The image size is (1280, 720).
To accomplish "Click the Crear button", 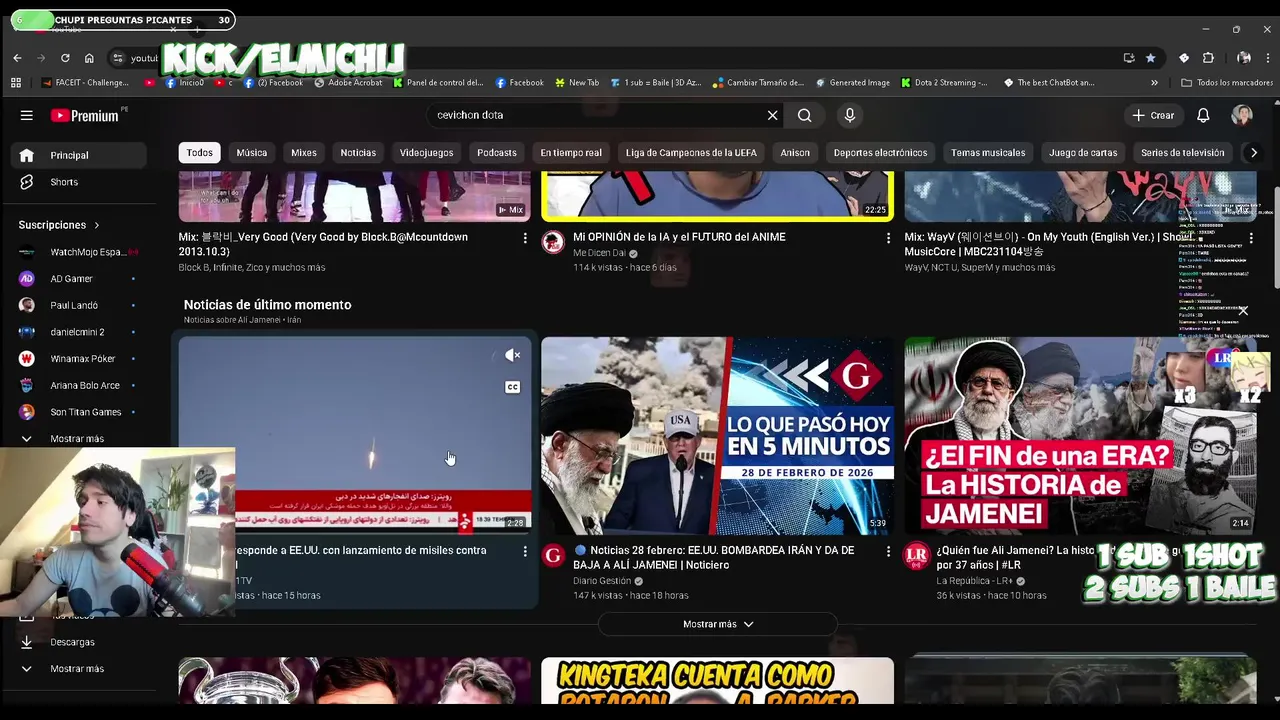I will coord(1152,116).
